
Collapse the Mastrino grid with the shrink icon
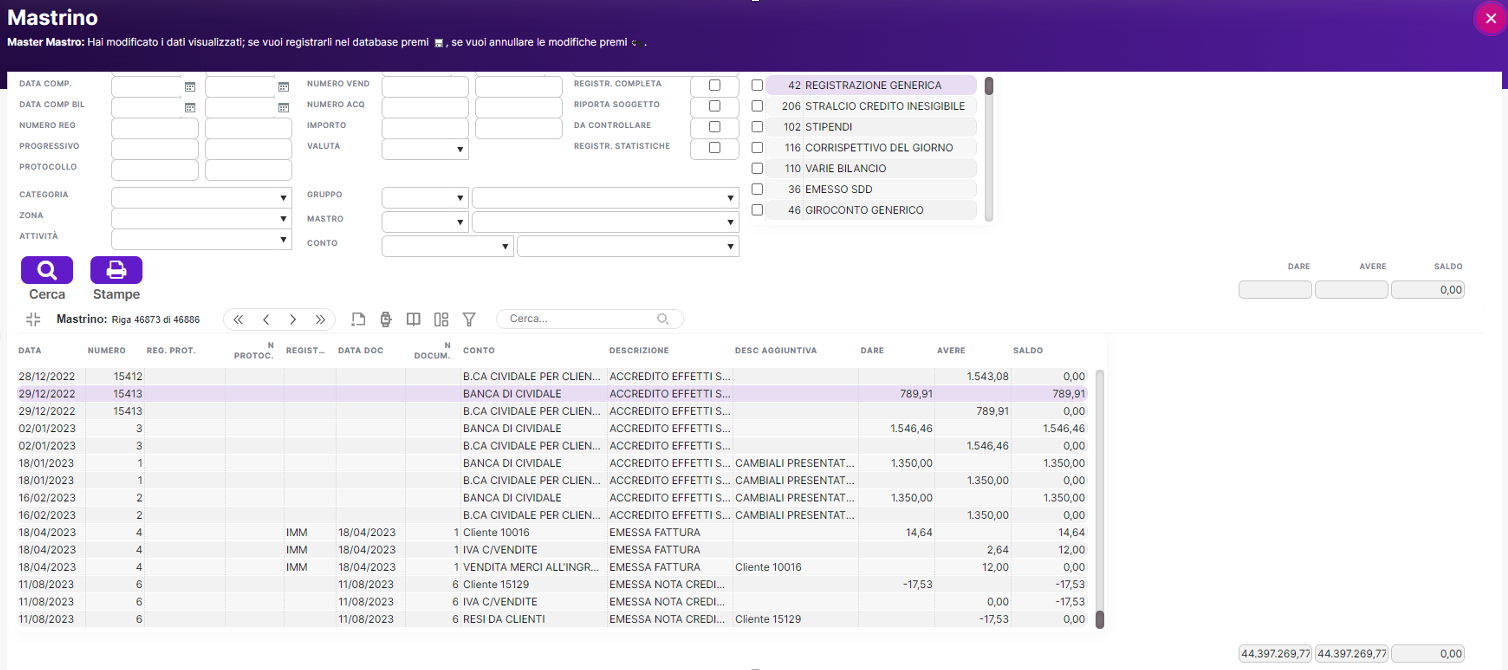(33, 319)
